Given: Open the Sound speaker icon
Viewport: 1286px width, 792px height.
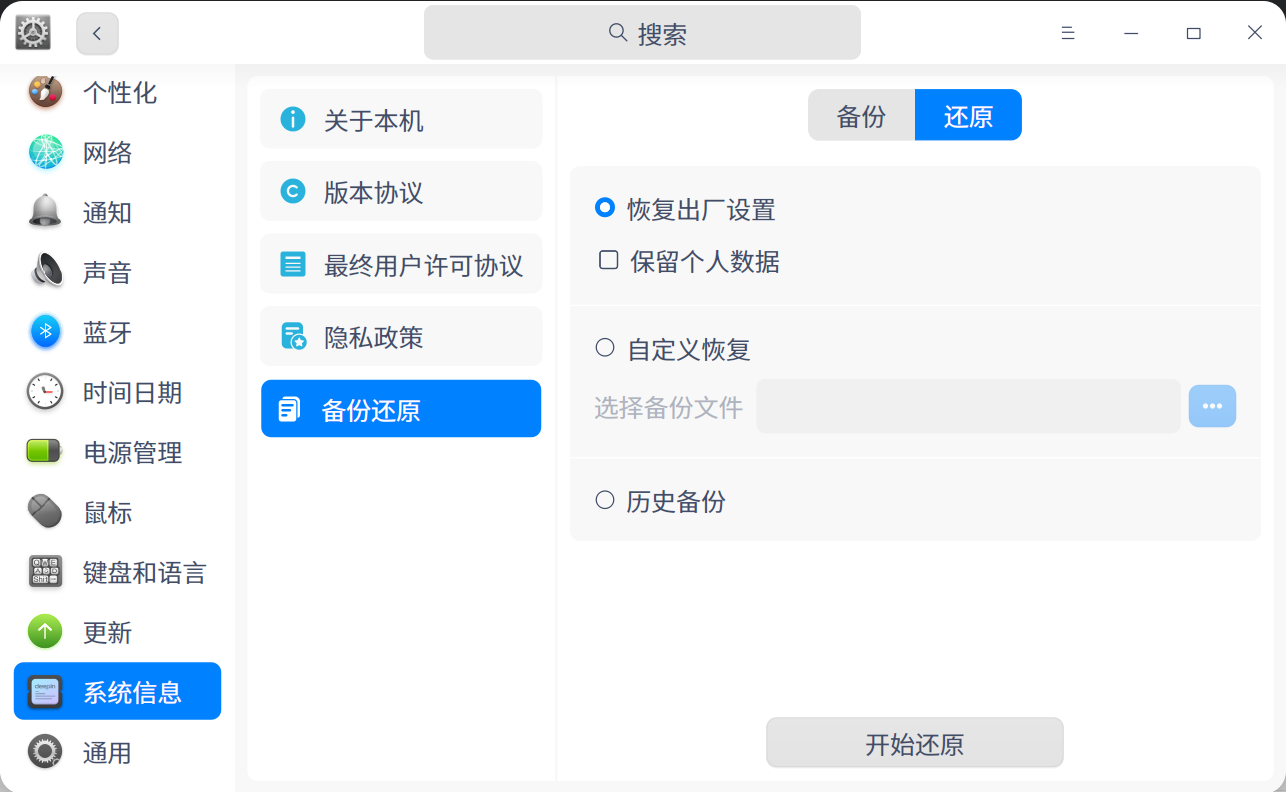Looking at the screenshot, I should point(45,272).
